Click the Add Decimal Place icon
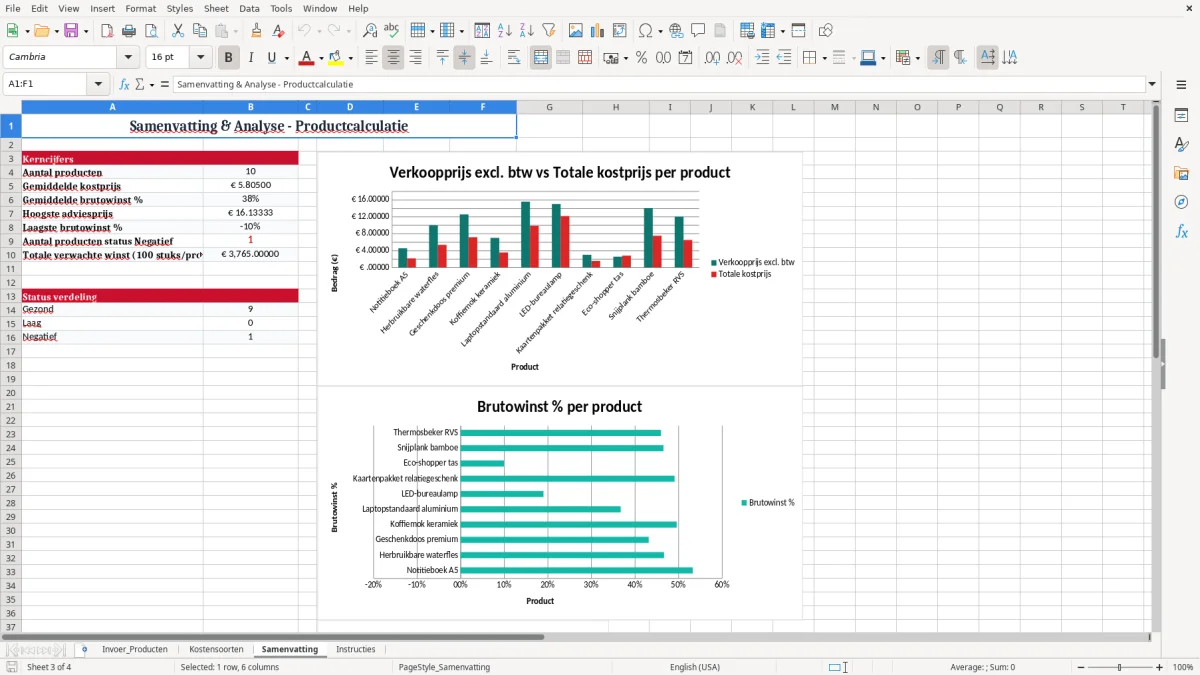 pos(713,58)
